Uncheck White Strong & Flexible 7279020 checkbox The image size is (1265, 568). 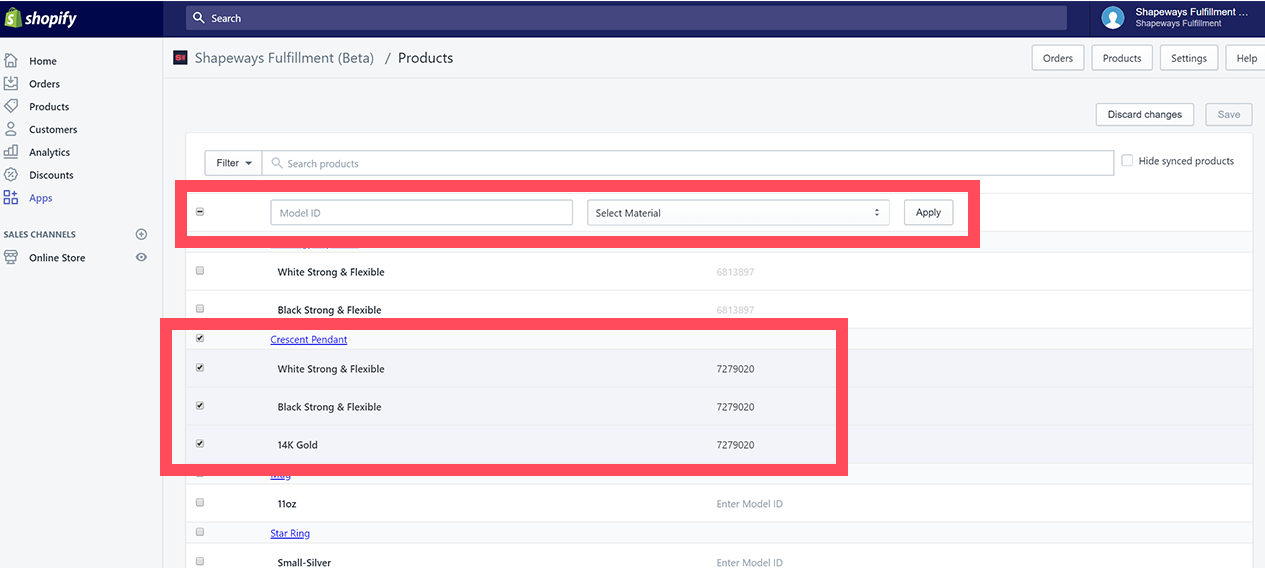pos(200,368)
